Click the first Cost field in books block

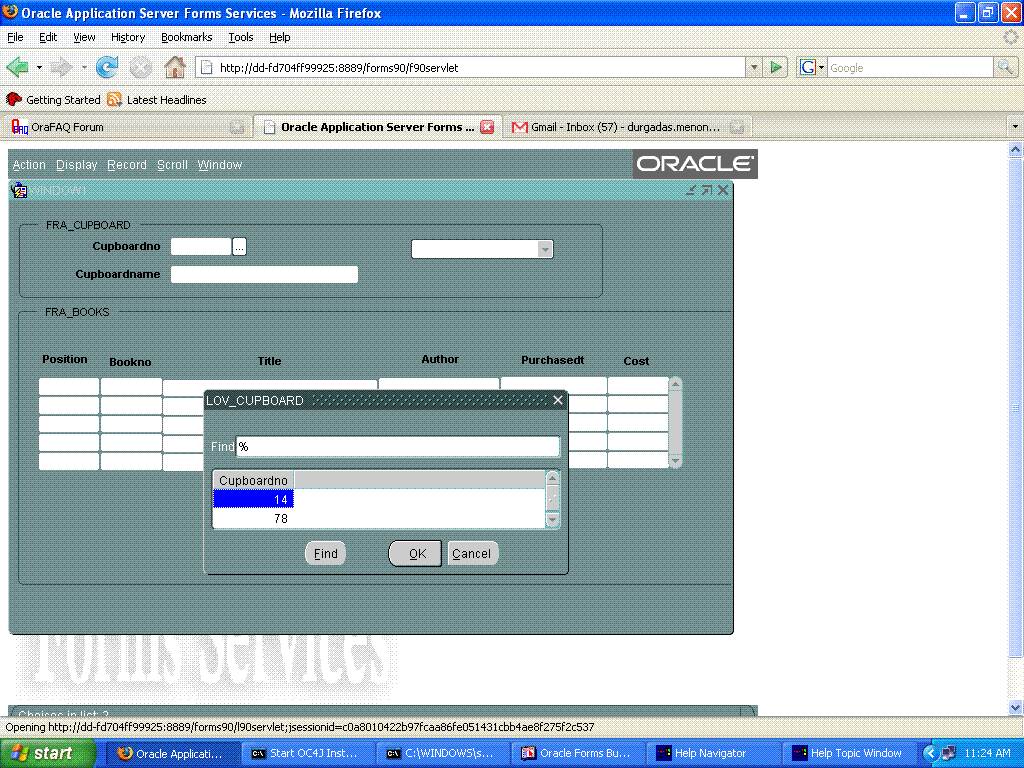(x=638, y=386)
